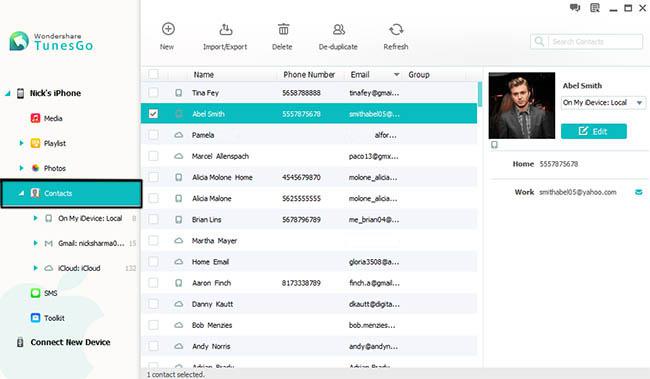Refresh the contacts list

click(x=396, y=36)
